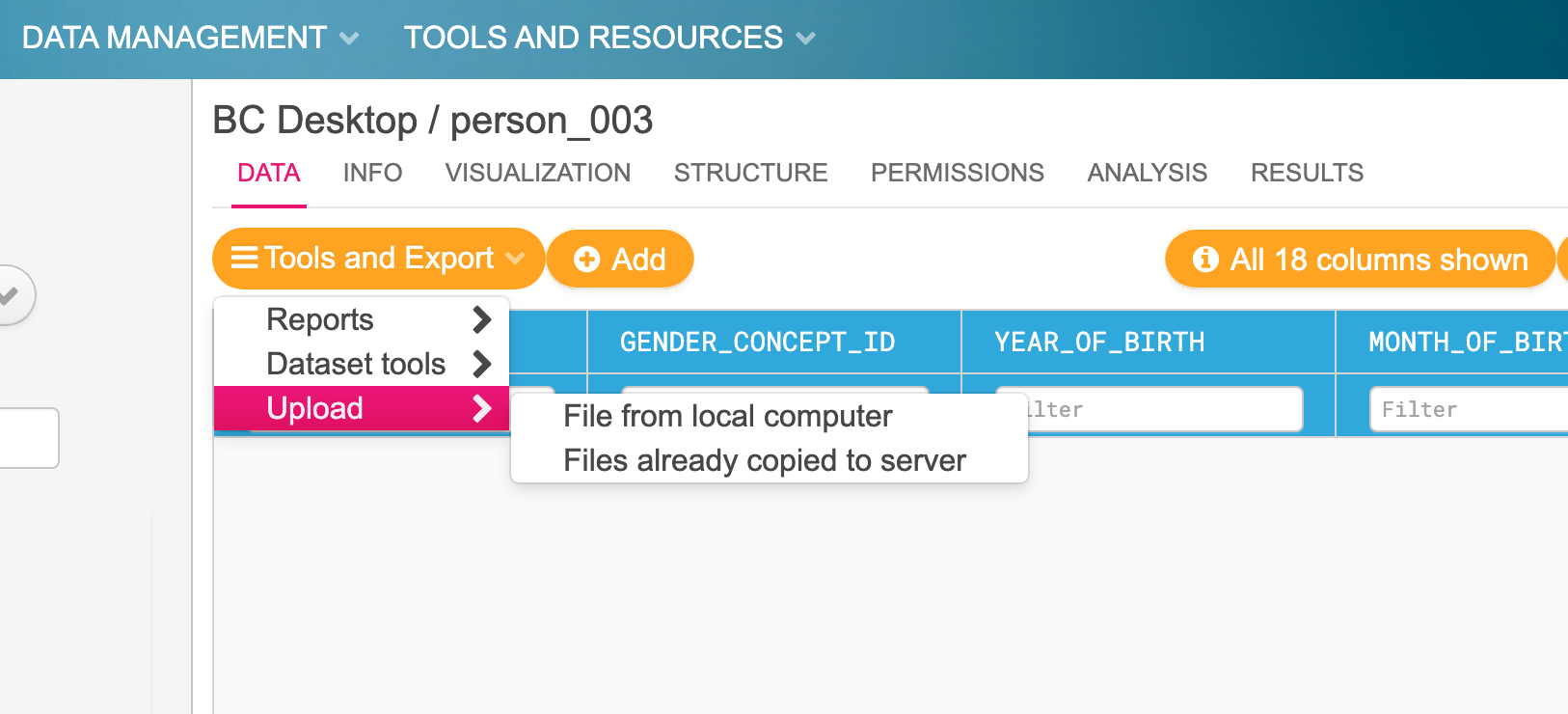The width and height of the screenshot is (1568, 714).
Task: Choose Files already copied to server
Action: click(x=770, y=460)
